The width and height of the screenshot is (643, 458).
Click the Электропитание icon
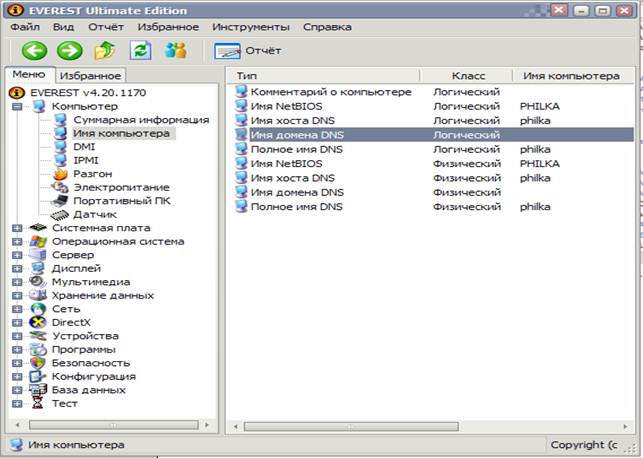[60, 187]
